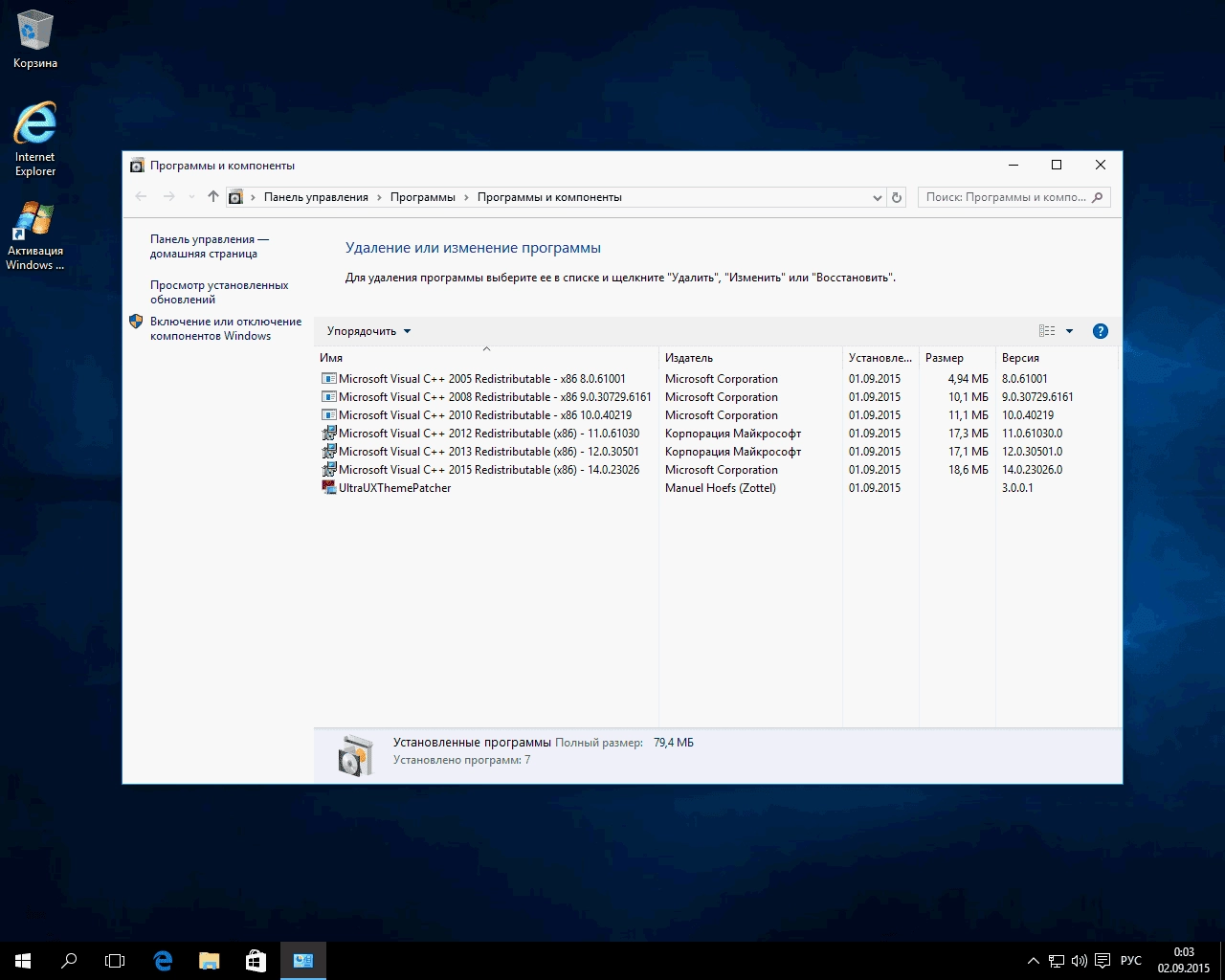Click the window title bar icon

click(137, 166)
